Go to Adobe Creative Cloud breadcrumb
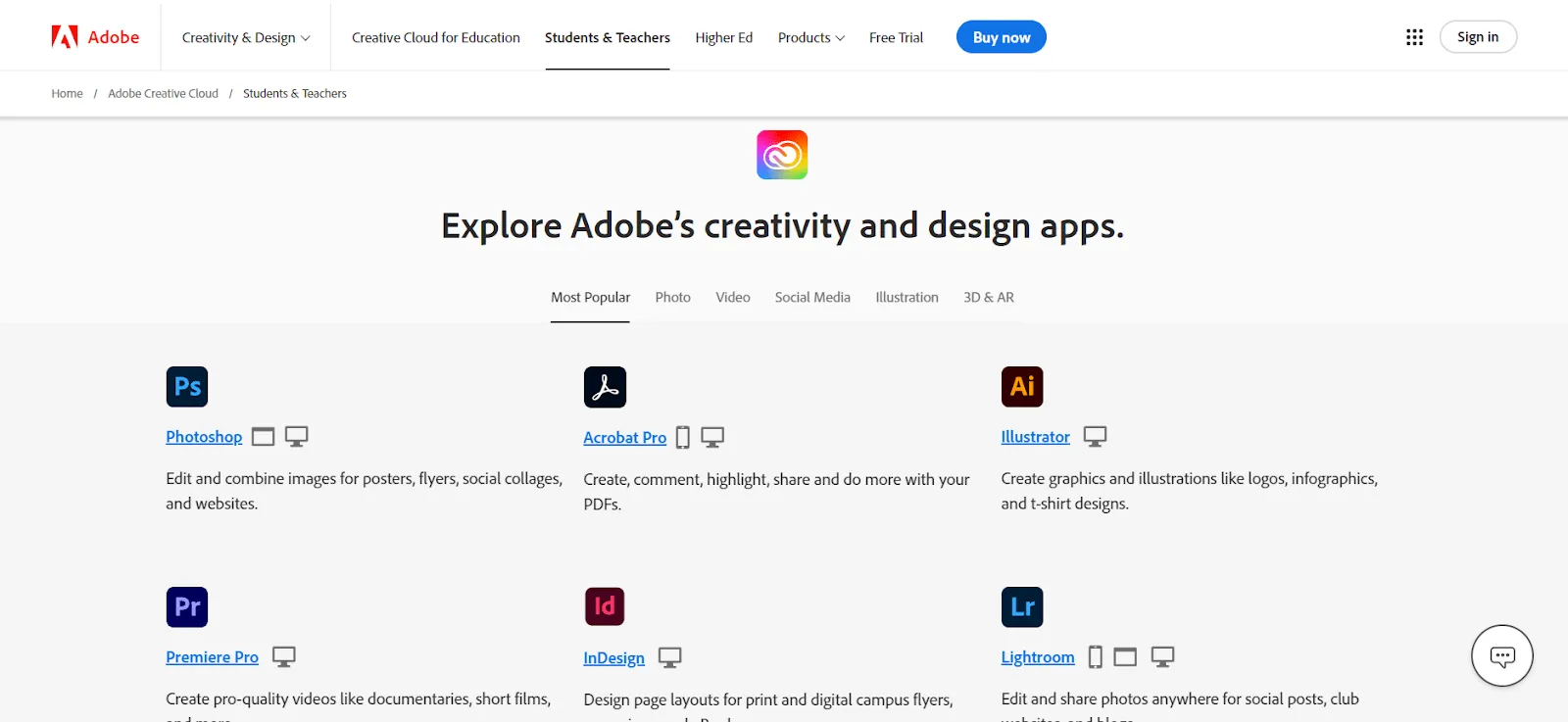Screen dimensions: 1568x722 coord(164,94)
